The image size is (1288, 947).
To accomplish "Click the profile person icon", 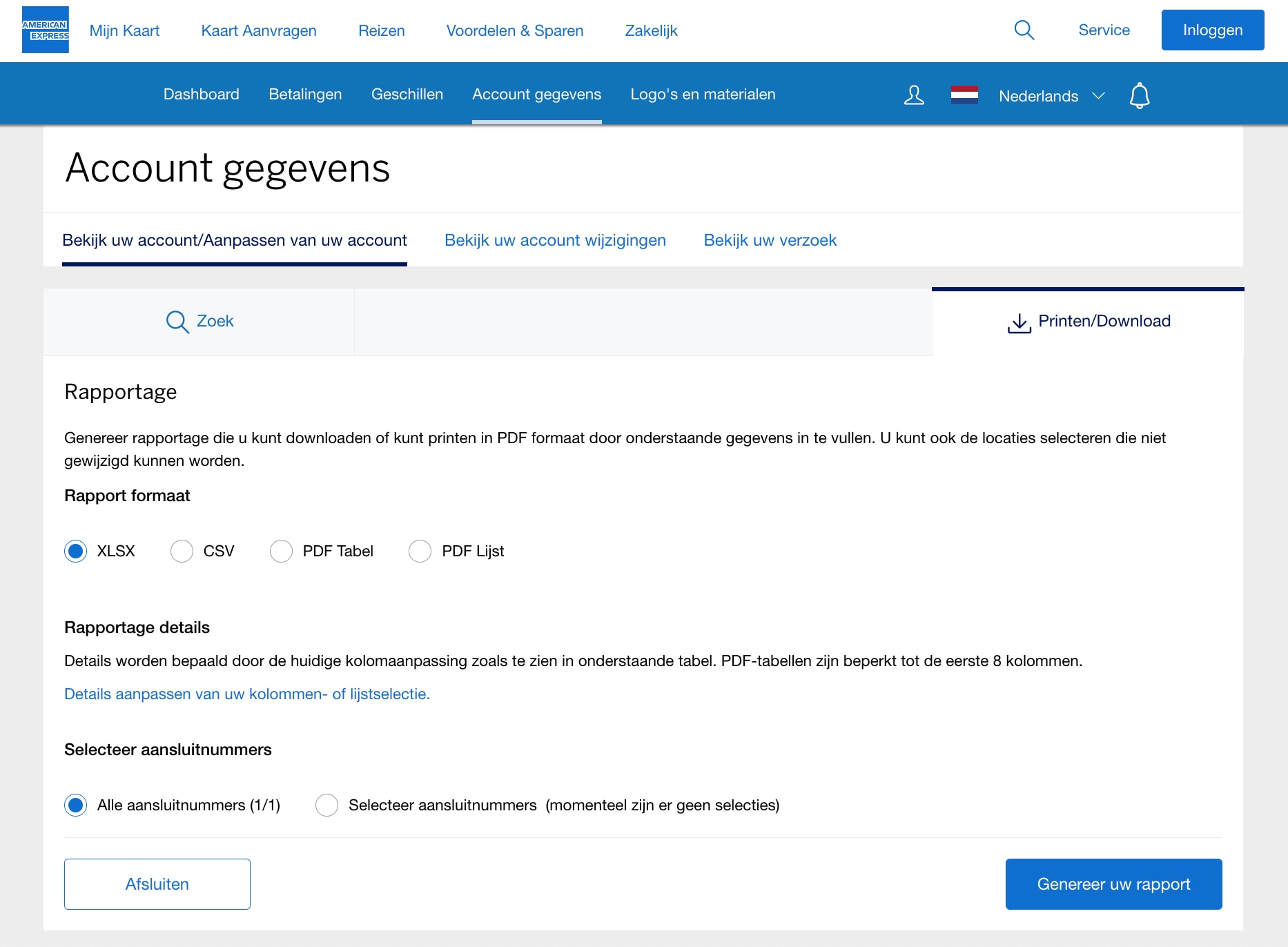I will [913, 95].
